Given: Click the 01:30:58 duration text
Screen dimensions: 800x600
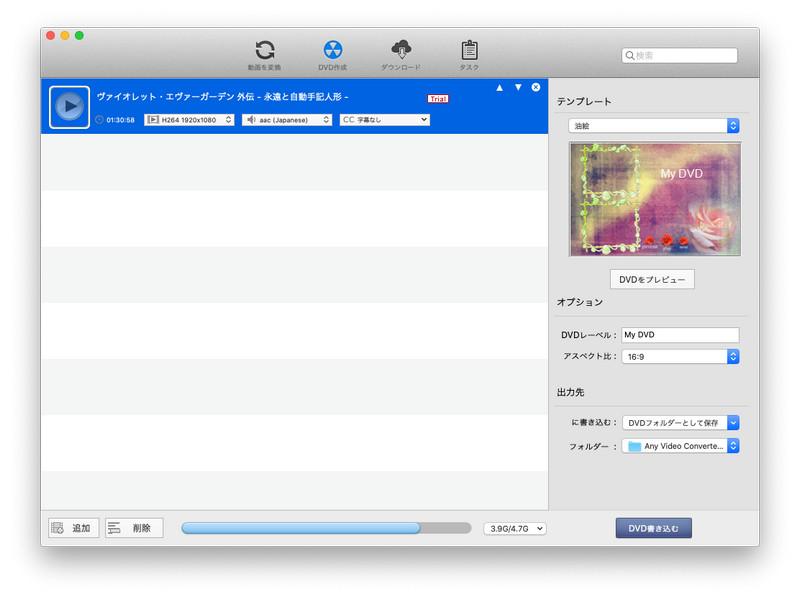Looking at the screenshot, I should pyautogui.click(x=120, y=120).
